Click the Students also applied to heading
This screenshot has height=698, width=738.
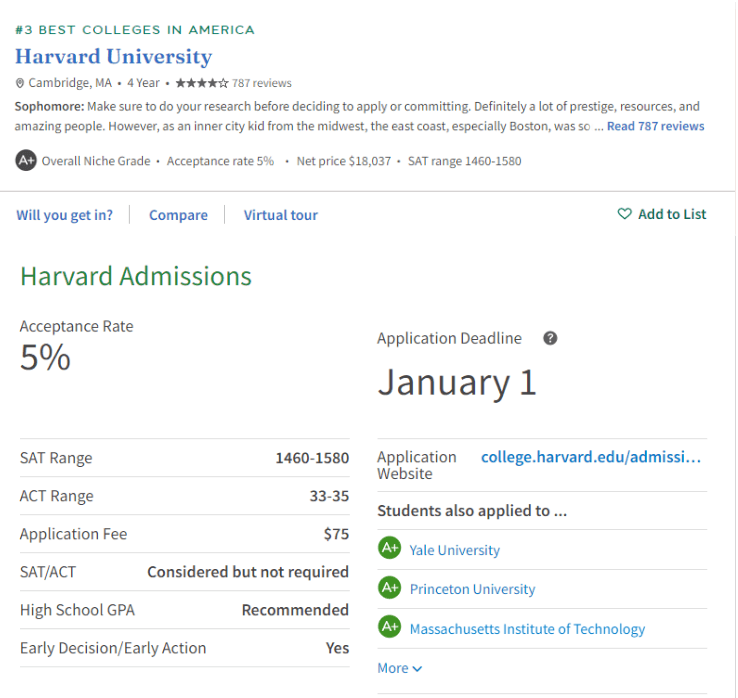point(472,511)
